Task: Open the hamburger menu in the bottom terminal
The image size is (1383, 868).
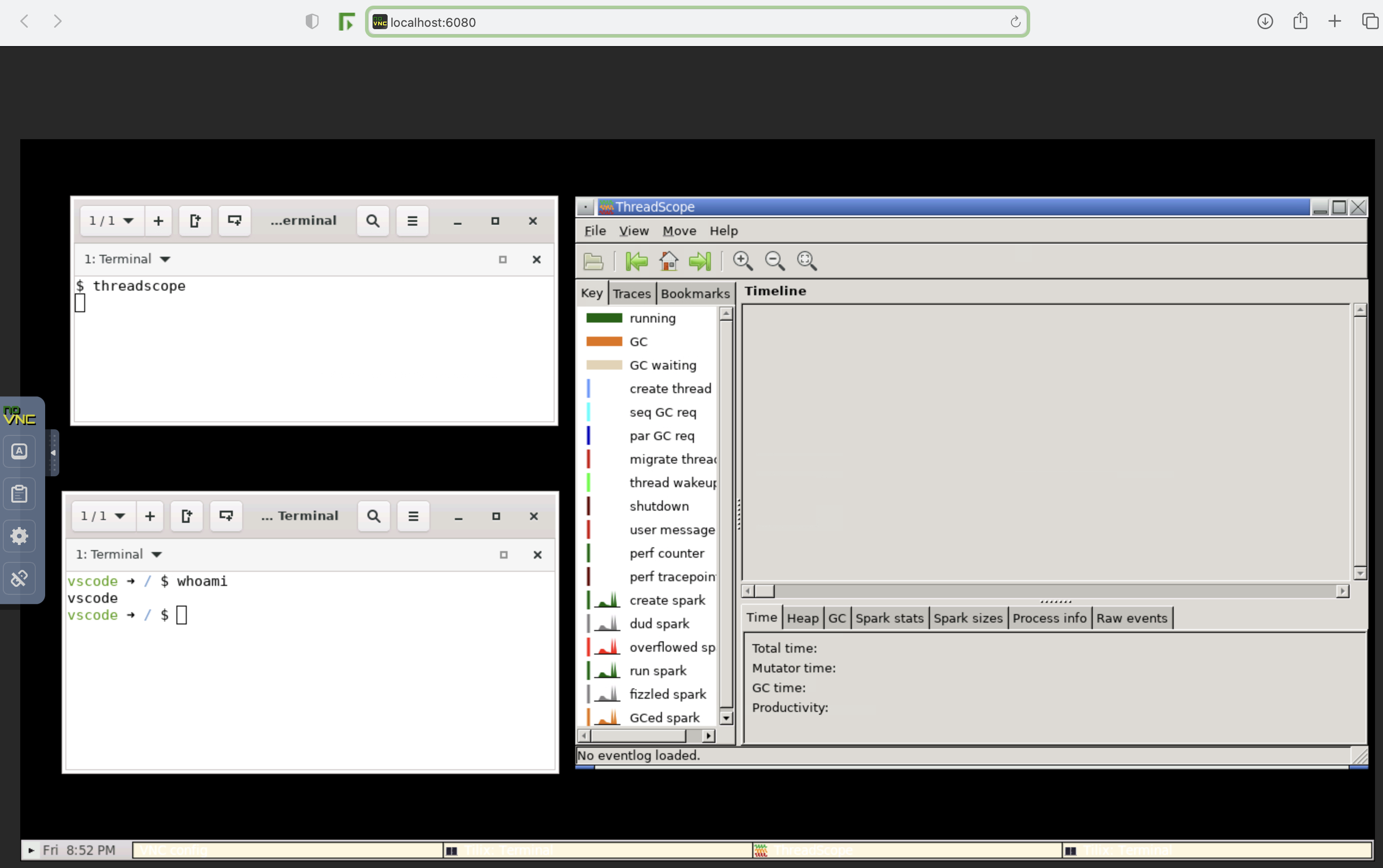Action: (x=413, y=516)
